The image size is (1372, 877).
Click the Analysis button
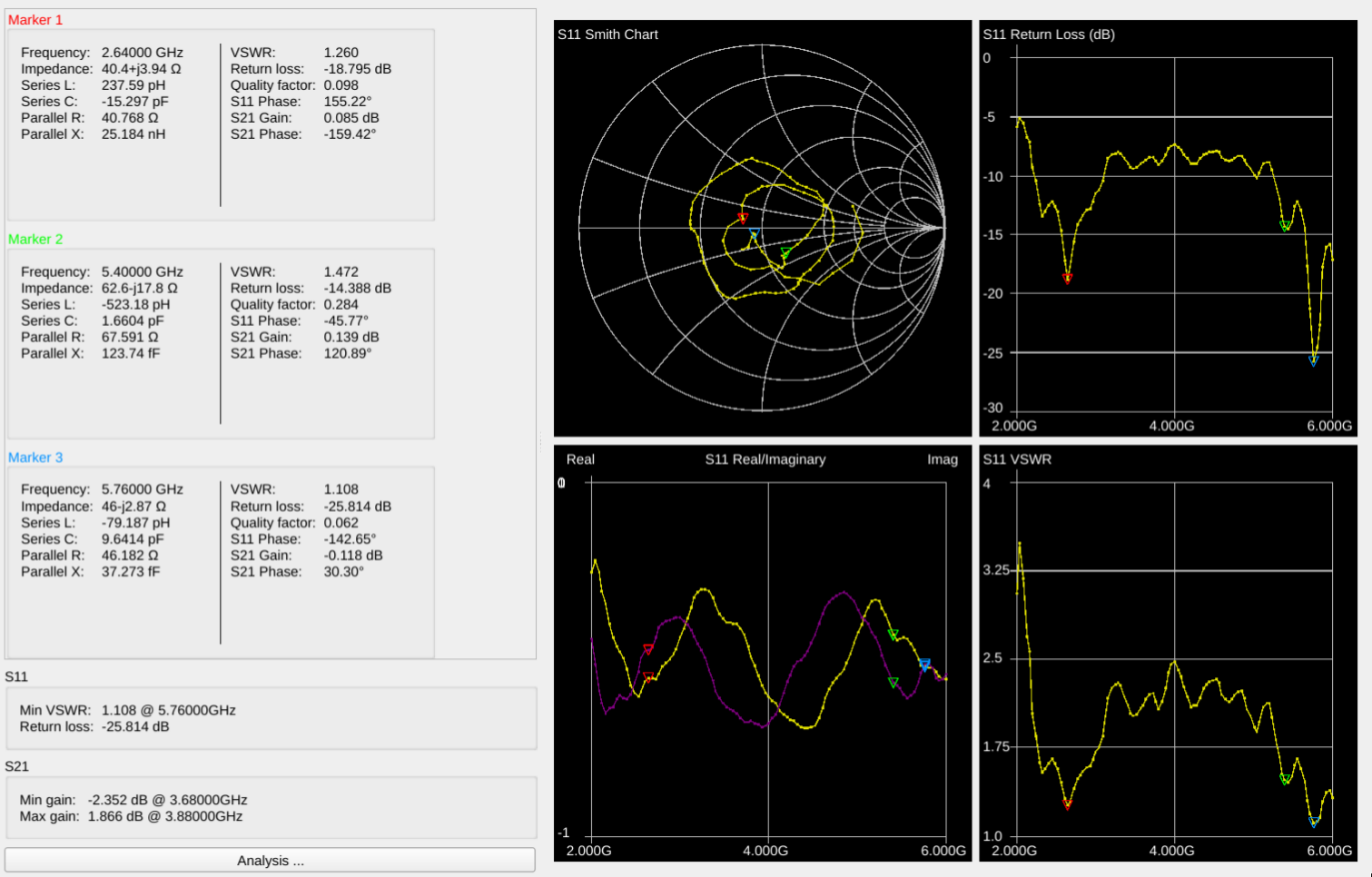[270, 861]
